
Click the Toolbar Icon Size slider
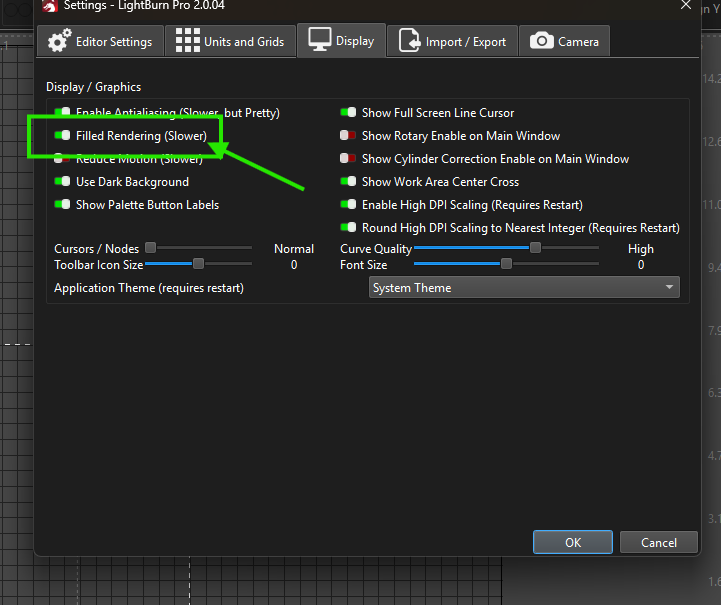coord(198,264)
